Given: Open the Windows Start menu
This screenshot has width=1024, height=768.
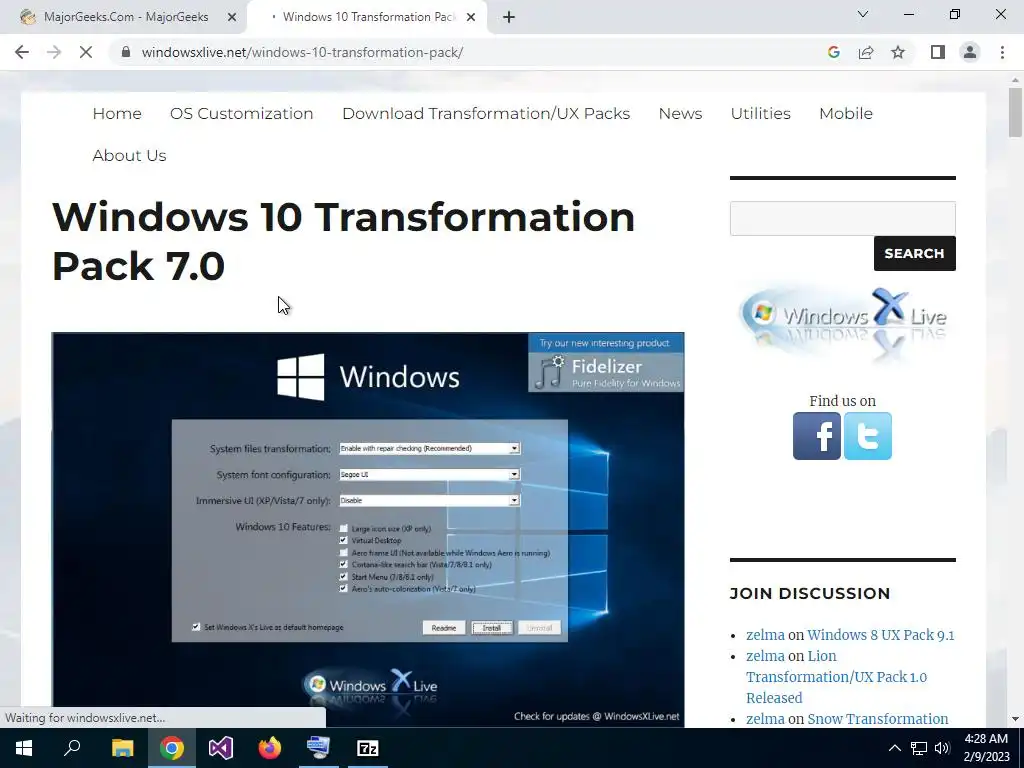Looking at the screenshot, I should [x=24, y=748].
